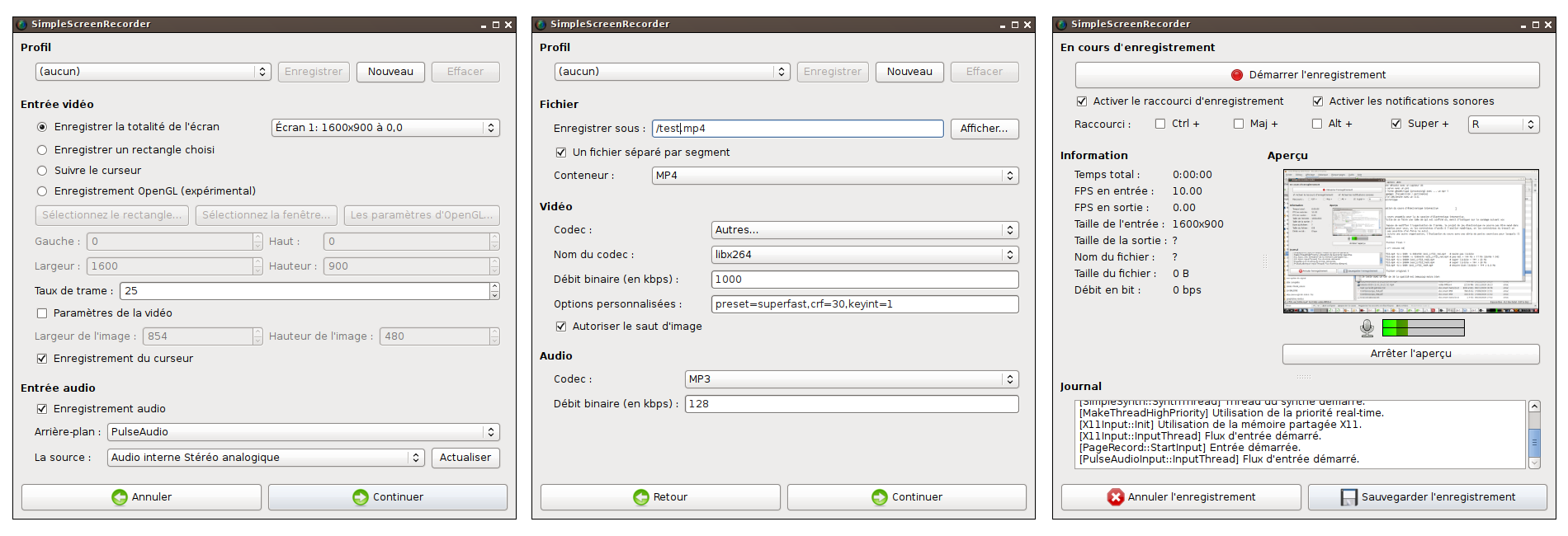Click the app icon in the left window title bar
The image size is (1568, 536).
coord(22,25)
